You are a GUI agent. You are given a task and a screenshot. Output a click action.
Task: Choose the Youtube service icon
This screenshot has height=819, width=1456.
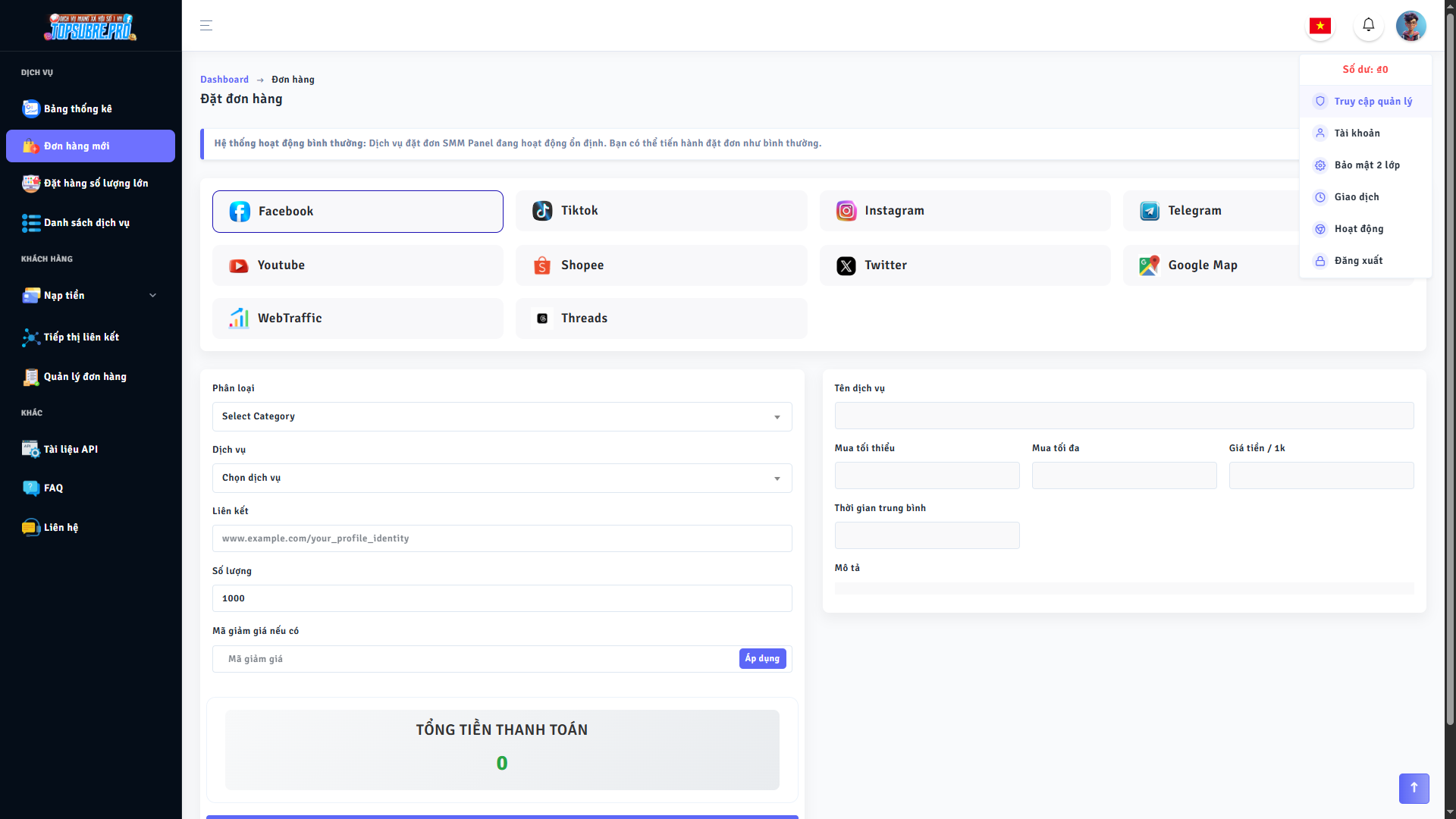click(x=239, y=265)
